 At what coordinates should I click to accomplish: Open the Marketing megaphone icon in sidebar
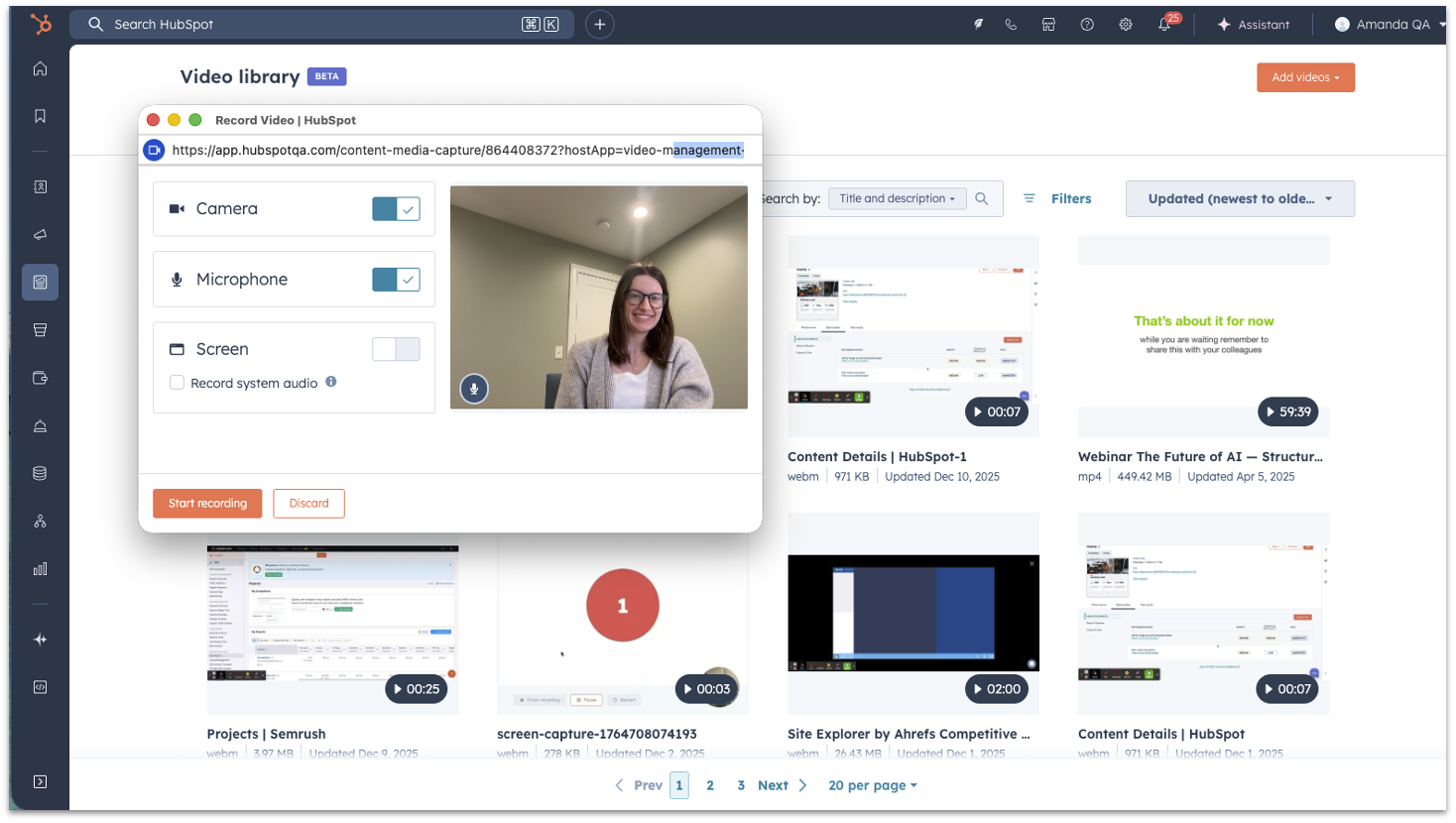click(x=40, y=235)
